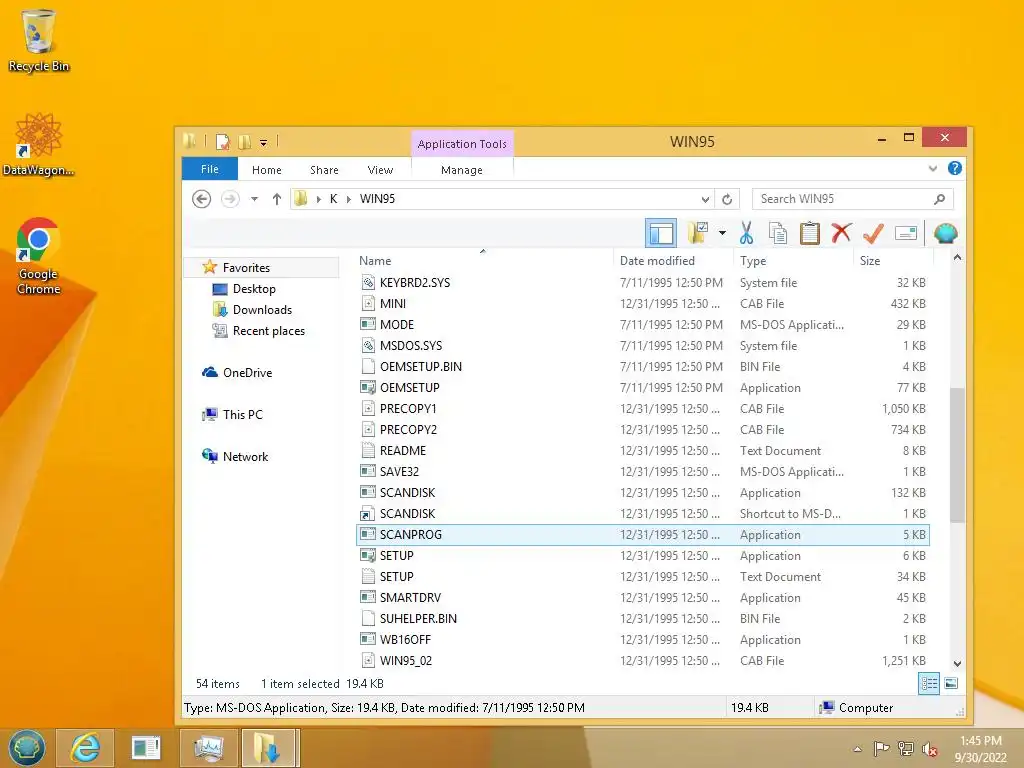The width and height of the screenshot is (1024, 768).
Task: Select Recent places in navigation pane
Action: 268,330
